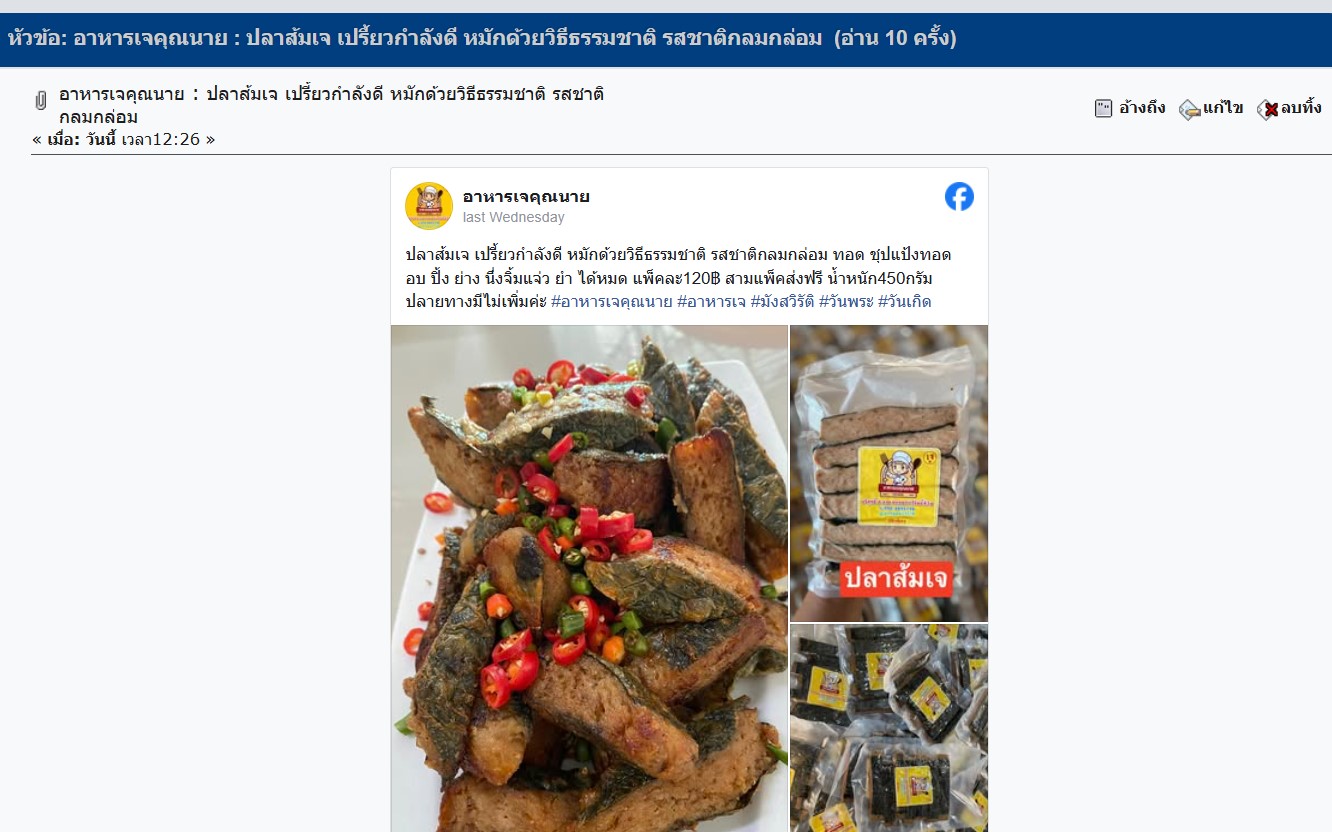The height and width of the screenshot is (832, 1332).
Task: Open the Facebook logo icon in the embedded post
Action: (x=959, y=197)
